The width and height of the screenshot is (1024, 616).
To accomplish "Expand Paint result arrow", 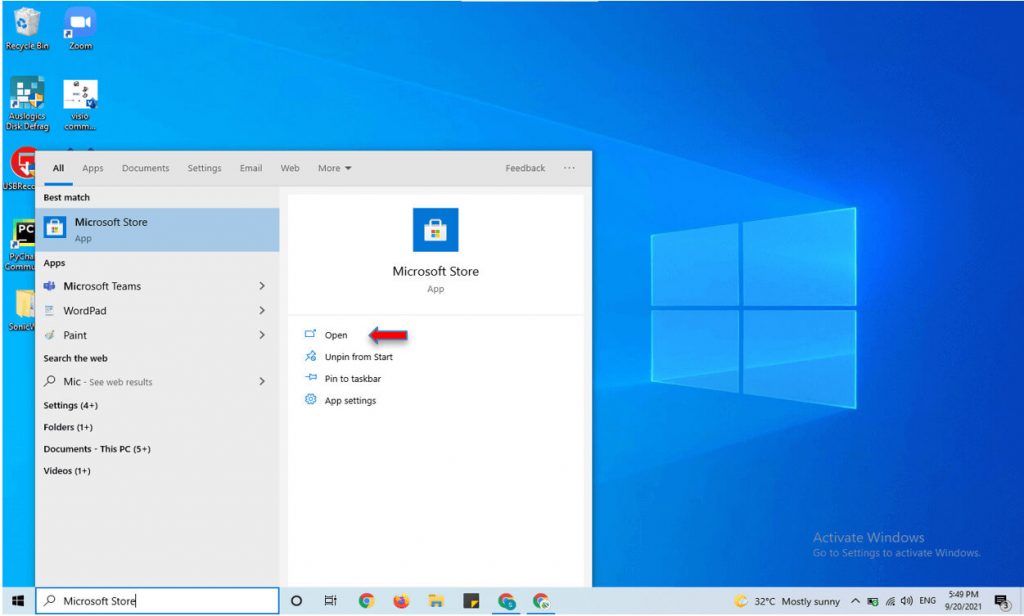I will 262,335.
